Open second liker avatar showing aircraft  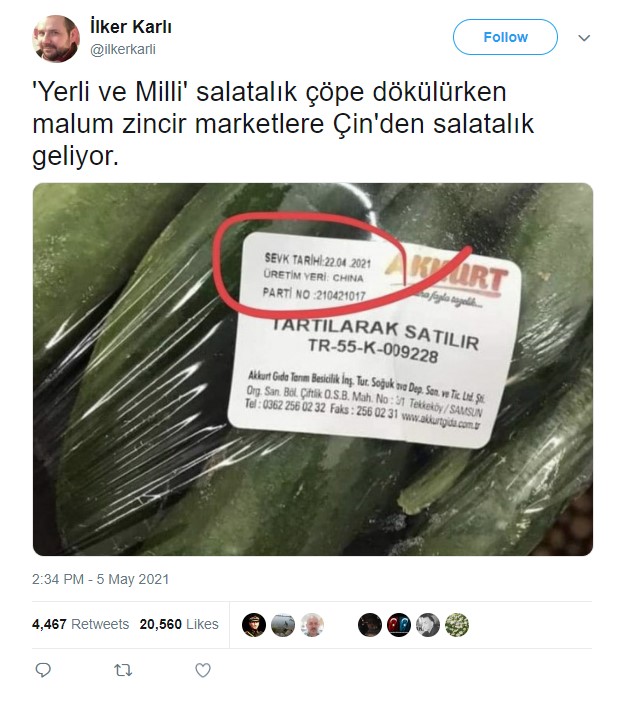(x=283, y=625)
